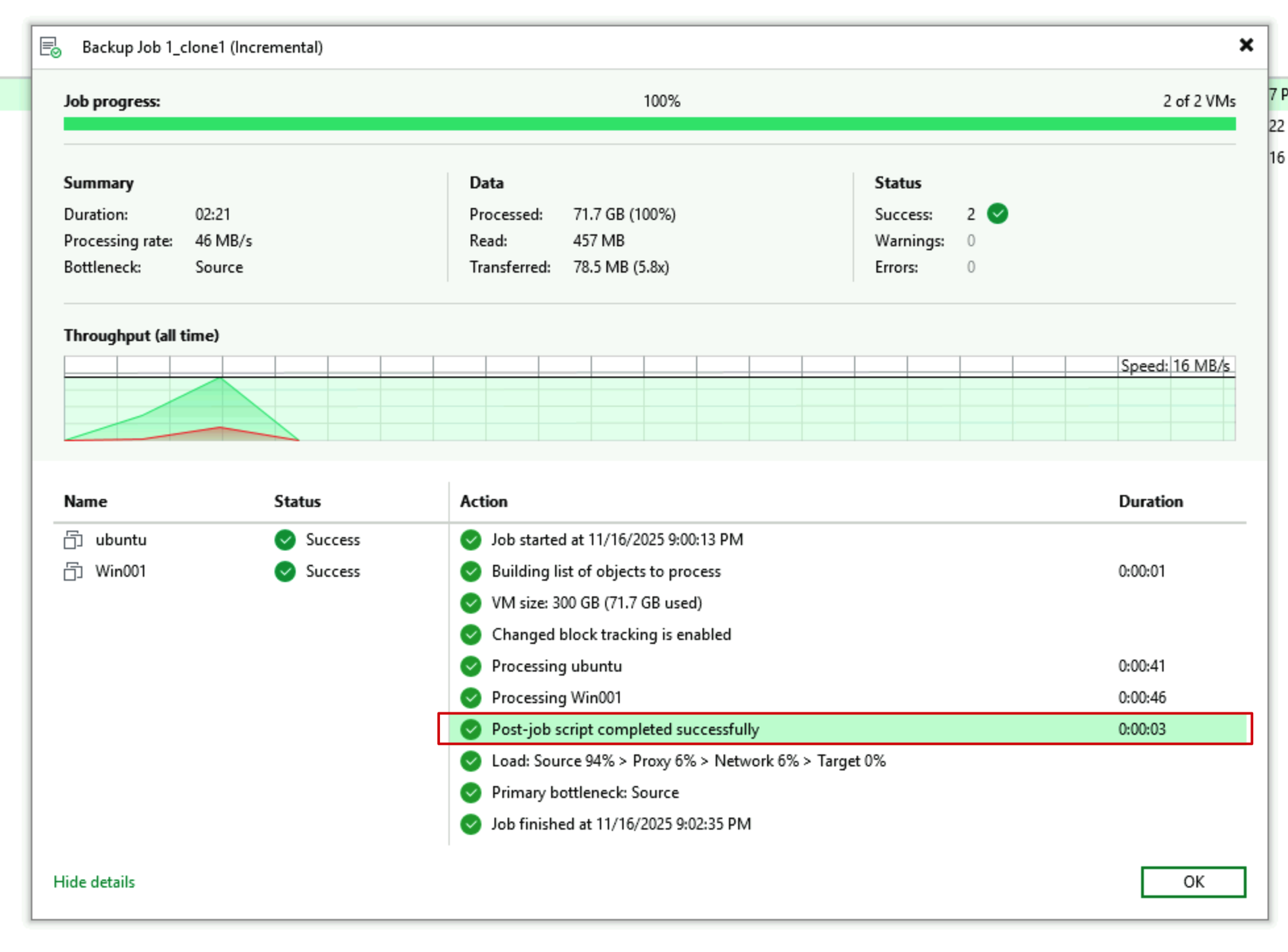Click the check icon for Post-job script entry
This screenshot has height=952, width=1288.
pos(471,729)
